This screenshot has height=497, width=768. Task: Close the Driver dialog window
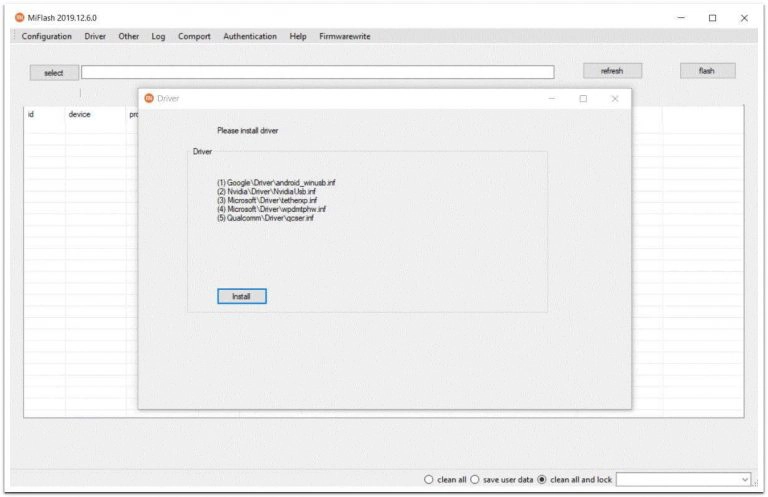coord(614,98)
